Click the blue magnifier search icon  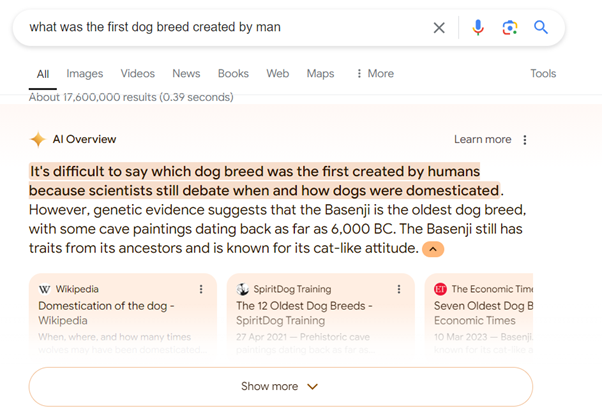541,28
